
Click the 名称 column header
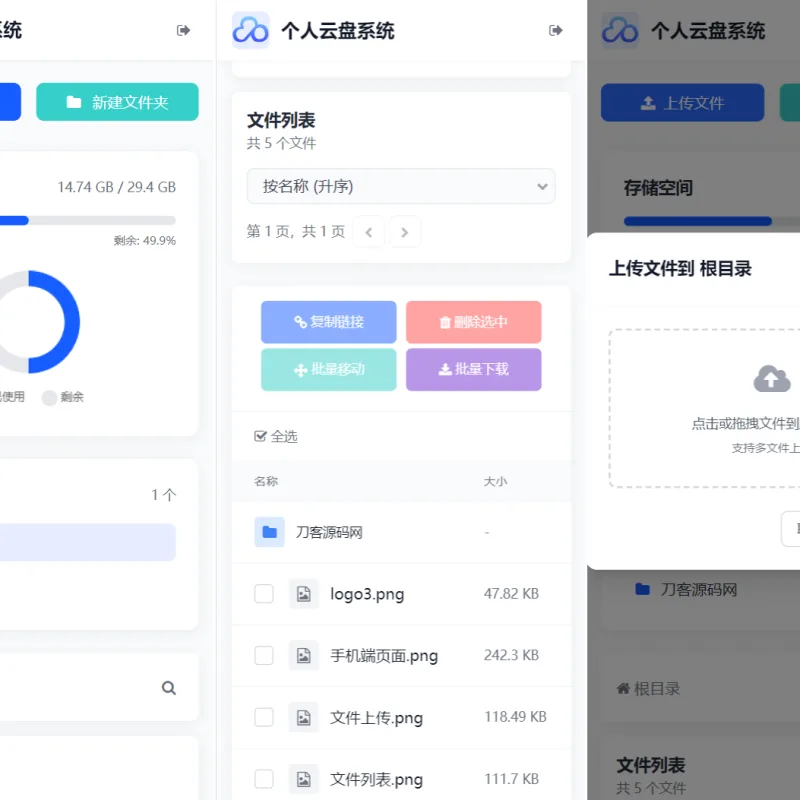[x=266, y=481]
